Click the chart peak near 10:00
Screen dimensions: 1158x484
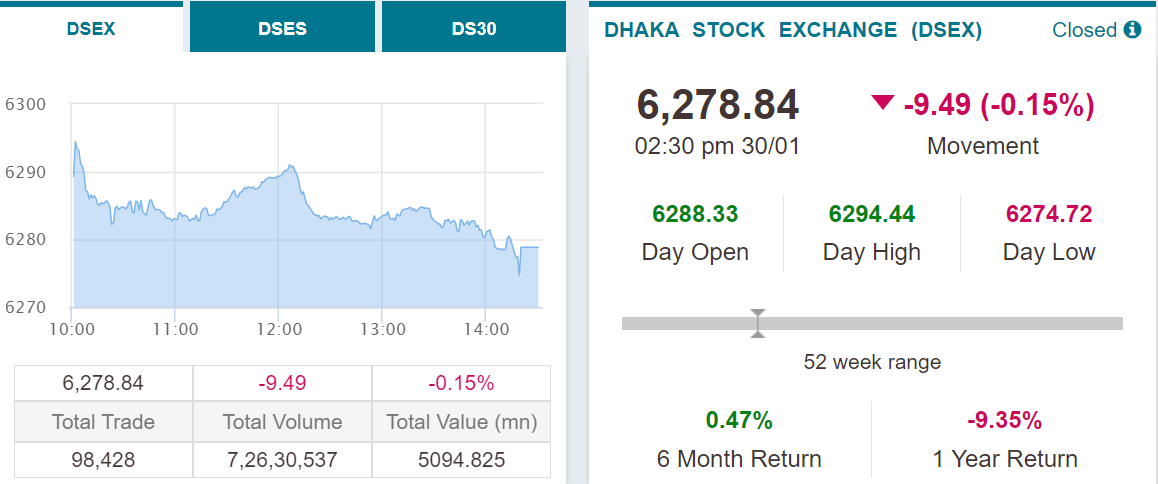(75, 142)
